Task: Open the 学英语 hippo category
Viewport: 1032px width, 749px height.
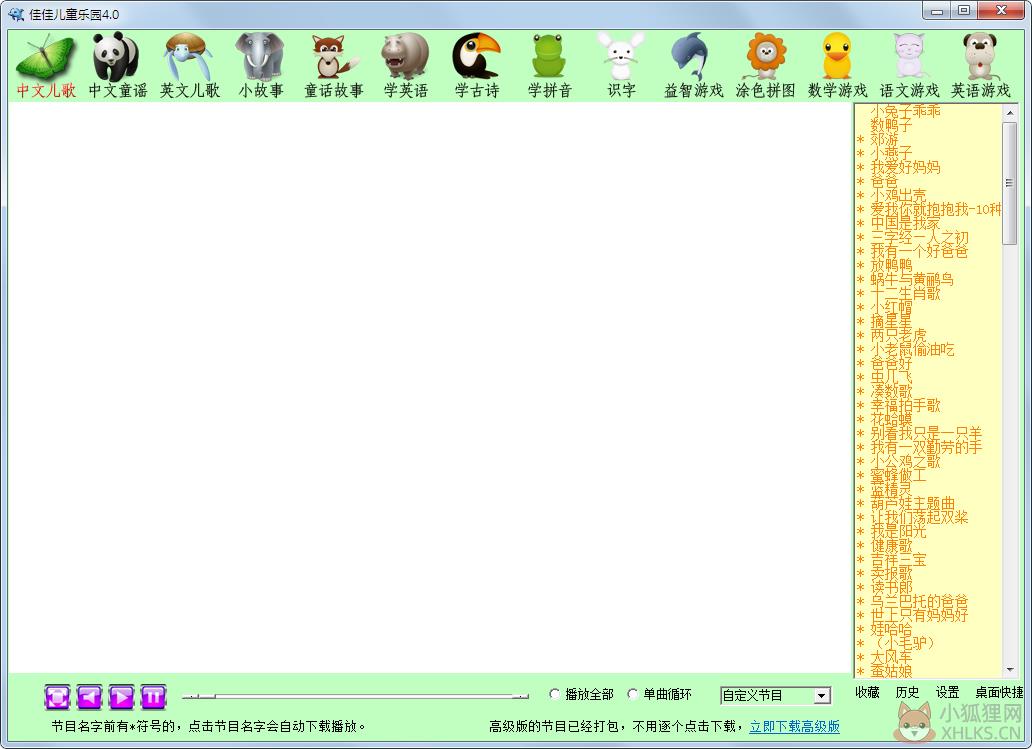Action: pyautogui.click(x=405, y=66)
